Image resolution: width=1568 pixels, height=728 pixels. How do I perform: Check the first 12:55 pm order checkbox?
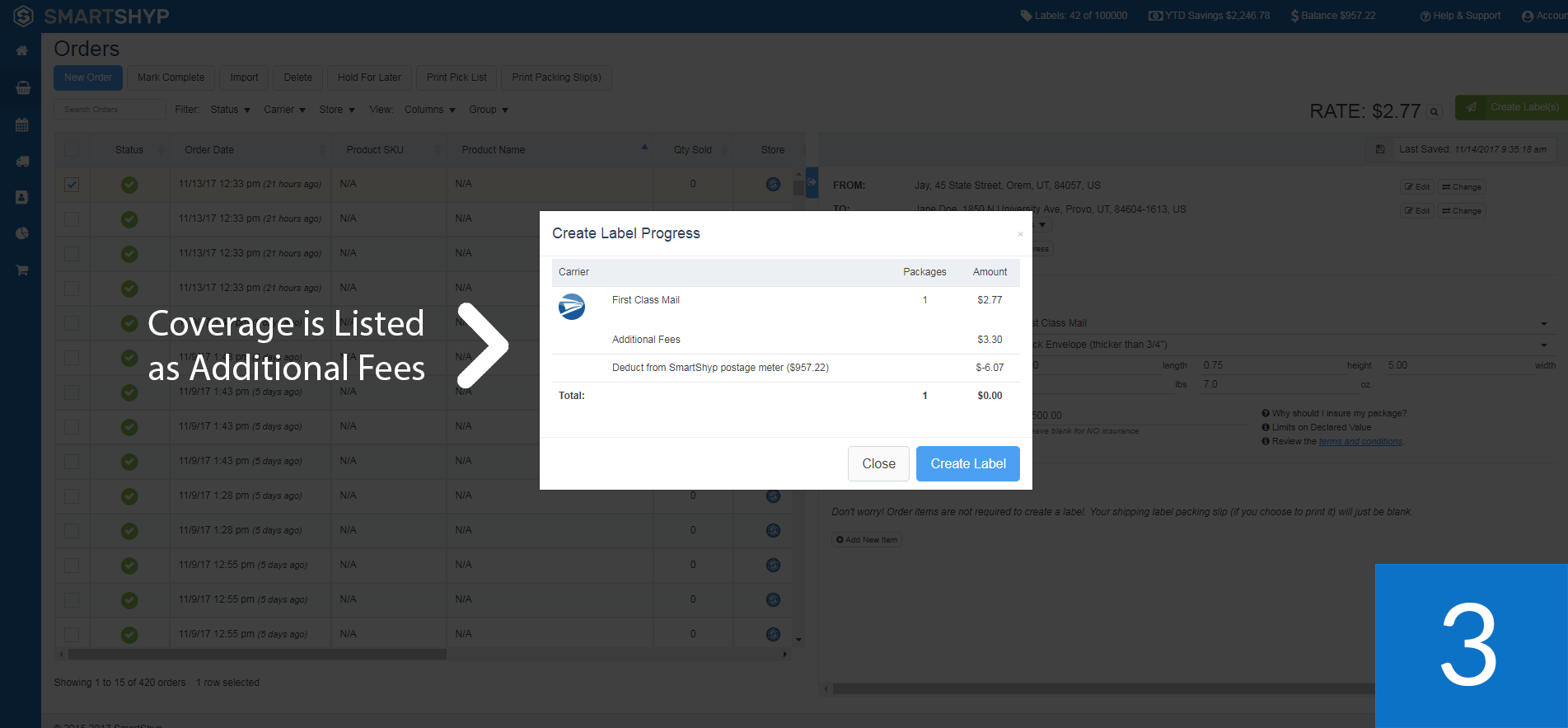click(x=72, y=566)
